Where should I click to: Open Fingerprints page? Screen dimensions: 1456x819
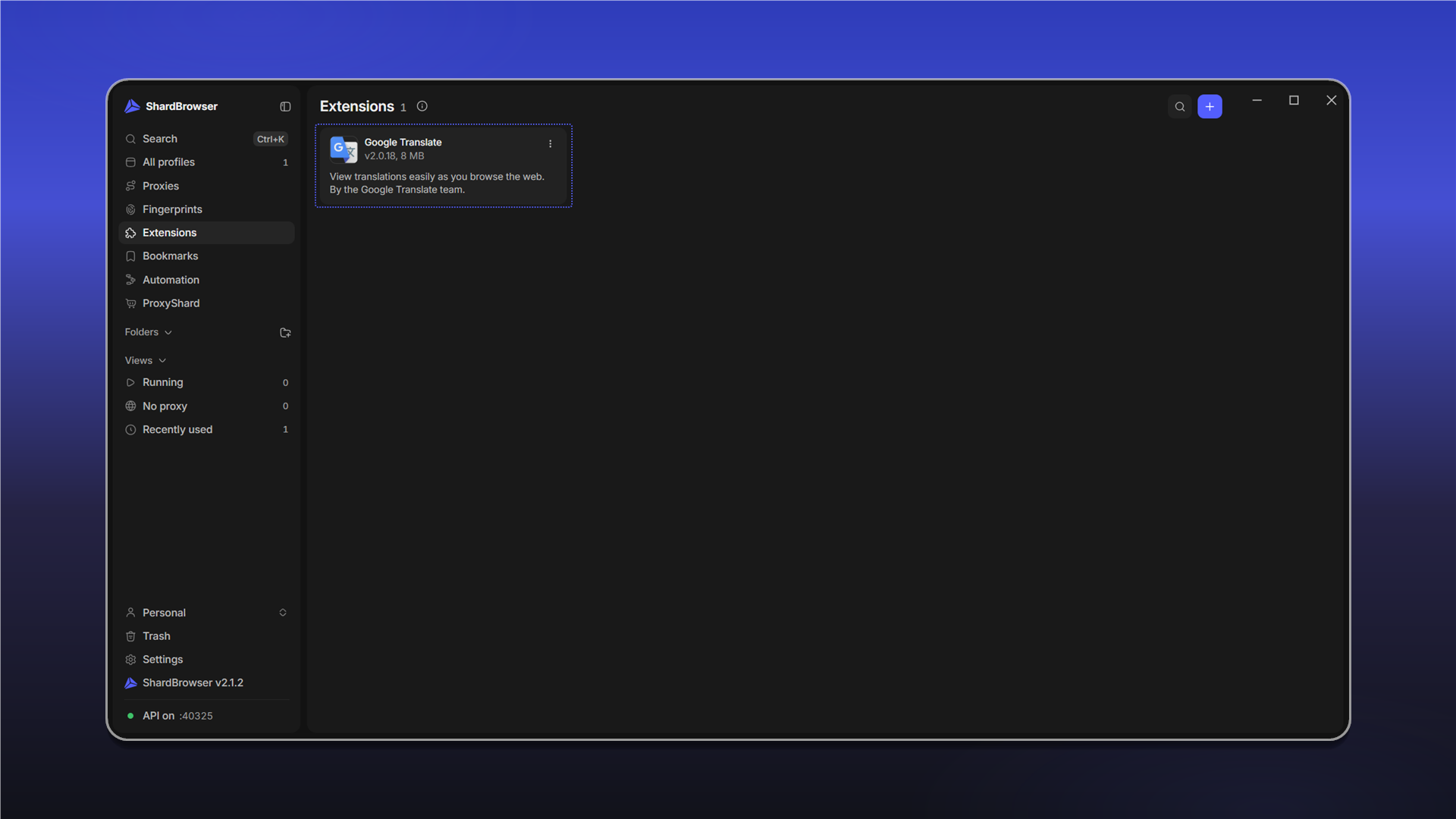(x=206, y=209)
